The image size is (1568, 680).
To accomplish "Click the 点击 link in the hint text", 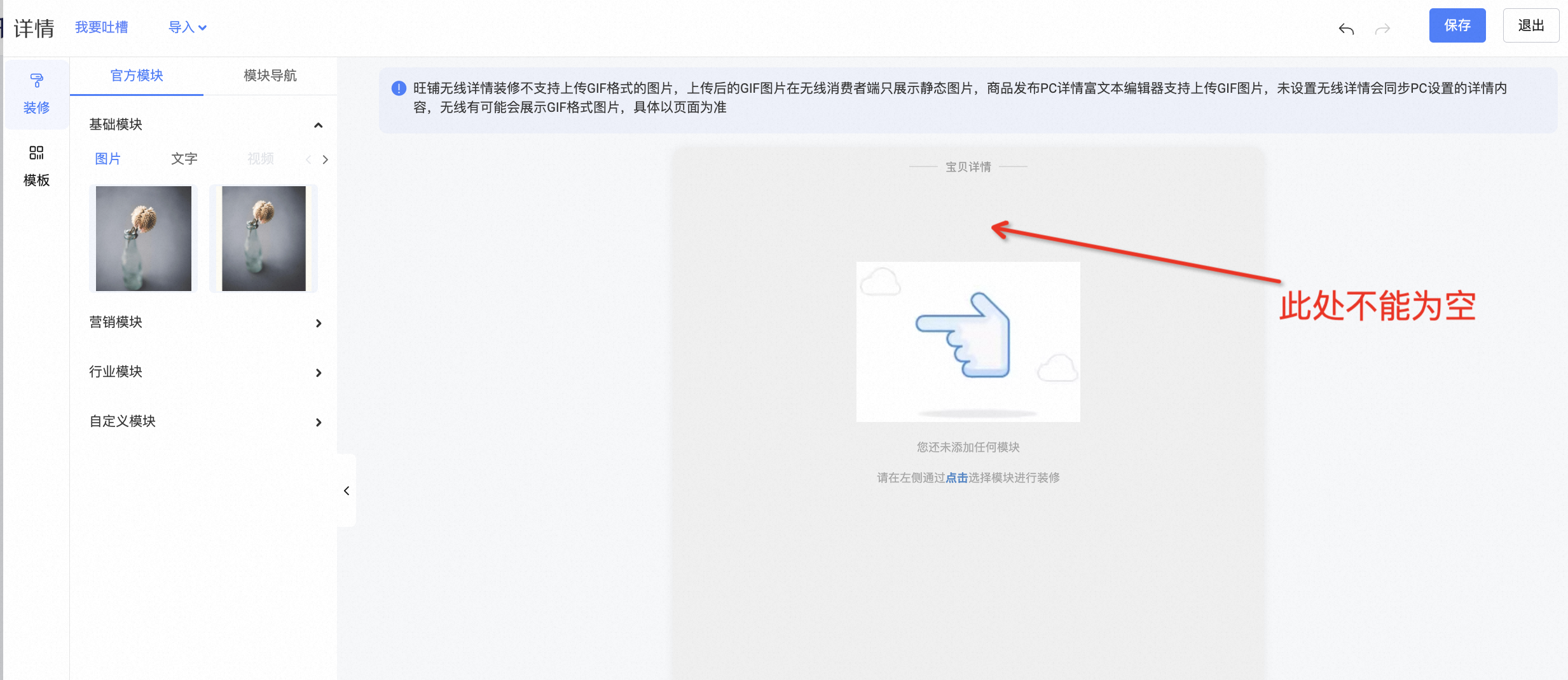I will [x=957, y=478].
